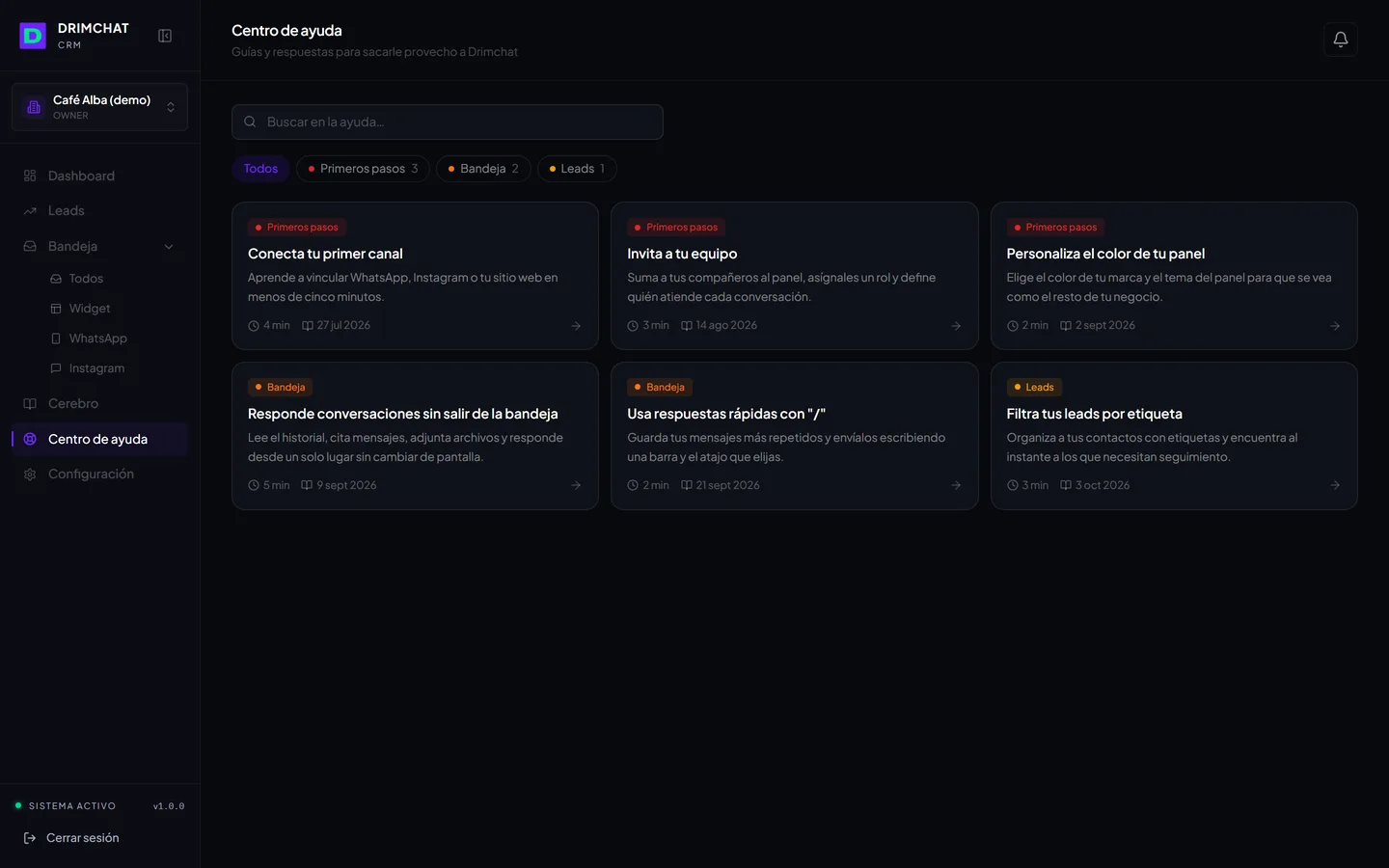The width and height of the screenshot is (1389, 868).
Task: Open Configuración in the sidebar
Action: pyautogui.click(x=99, y=475)
